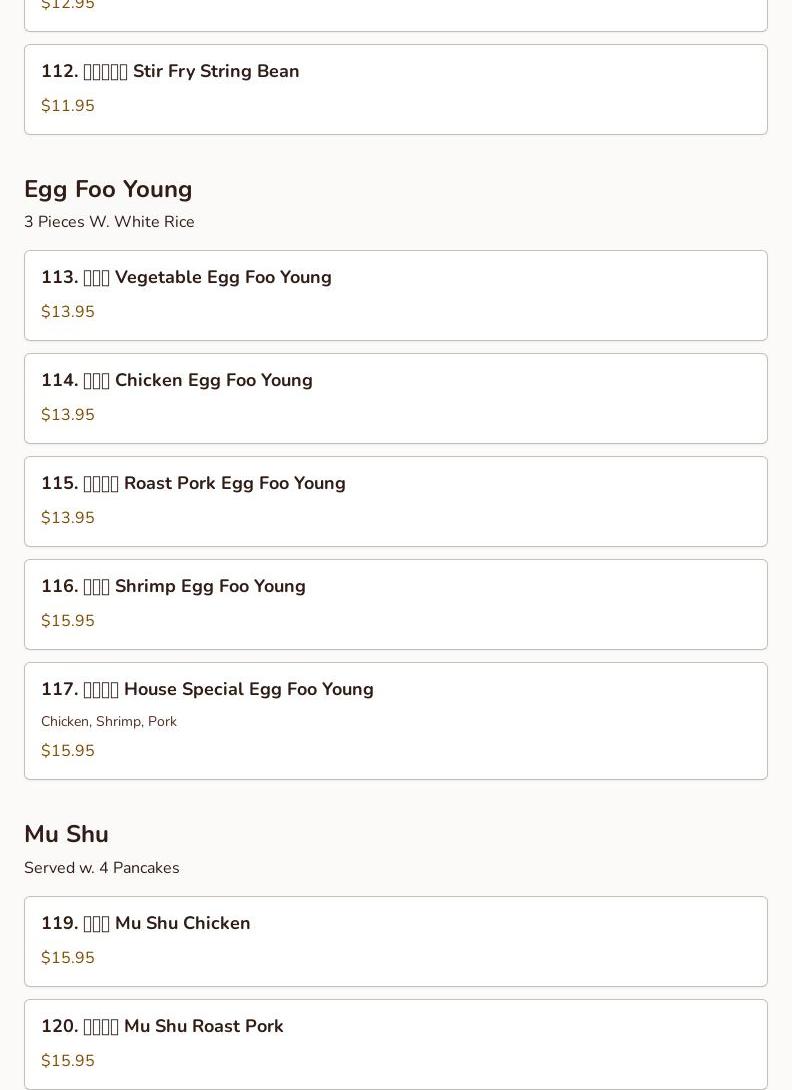792x1090 pixels.
Task: Click the Mu Shu Roast Pork price
Action: coord(67,1060)
